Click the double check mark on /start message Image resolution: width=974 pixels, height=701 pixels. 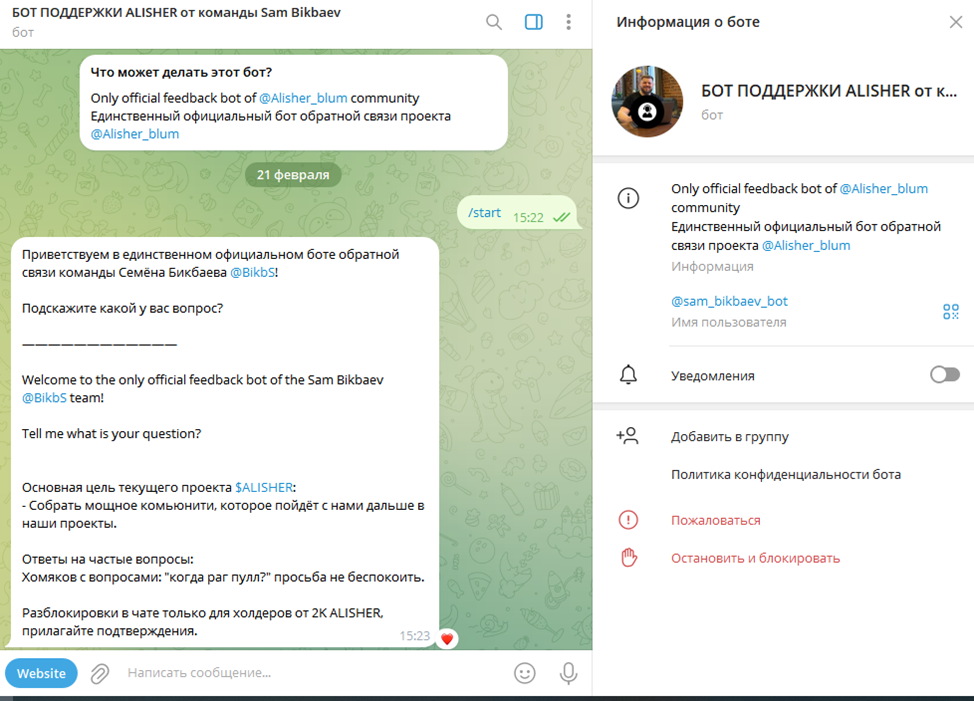pyautogui.click(x=562, y=217)
